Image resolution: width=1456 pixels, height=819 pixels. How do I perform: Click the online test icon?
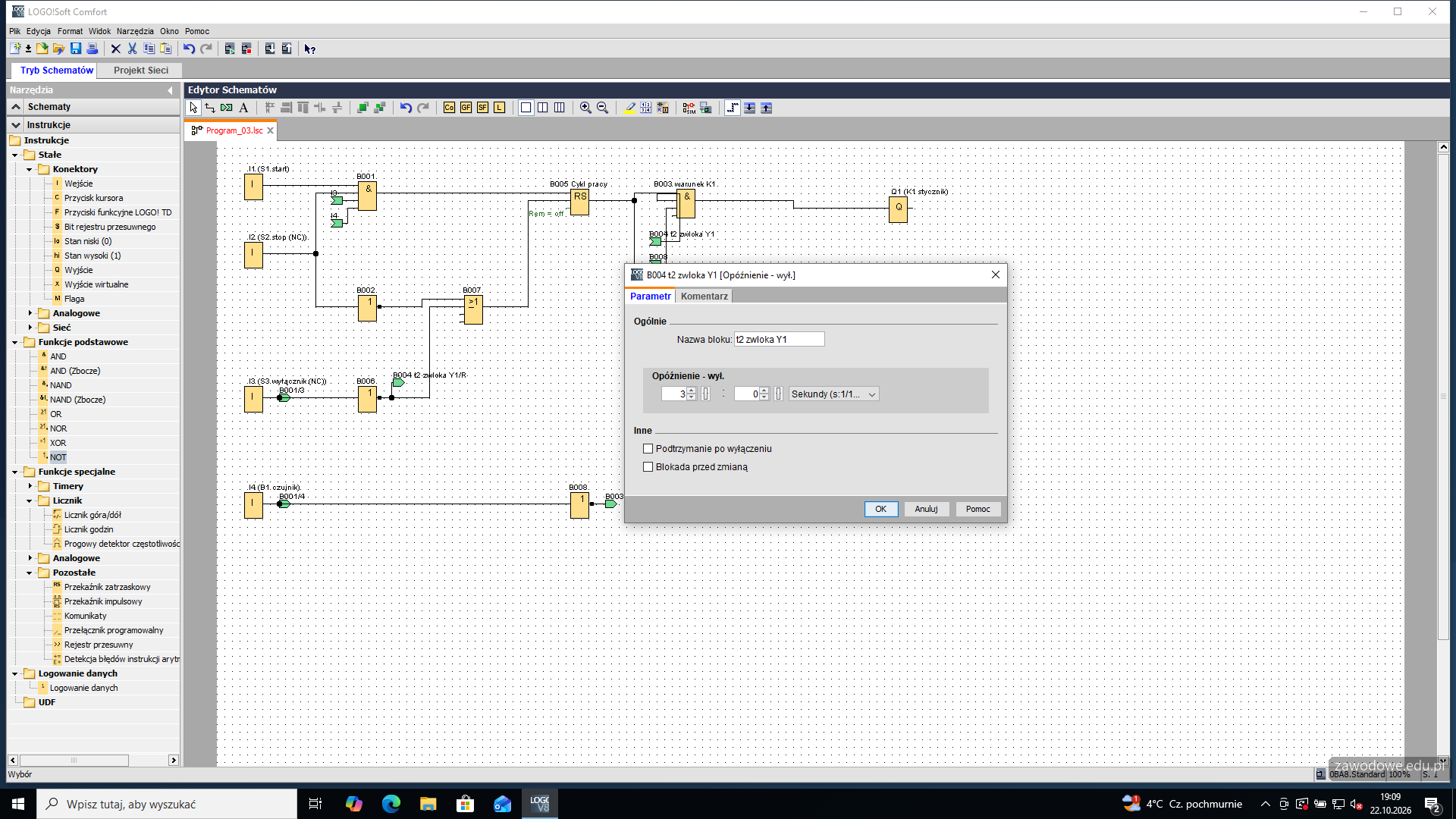click(705, 108)
